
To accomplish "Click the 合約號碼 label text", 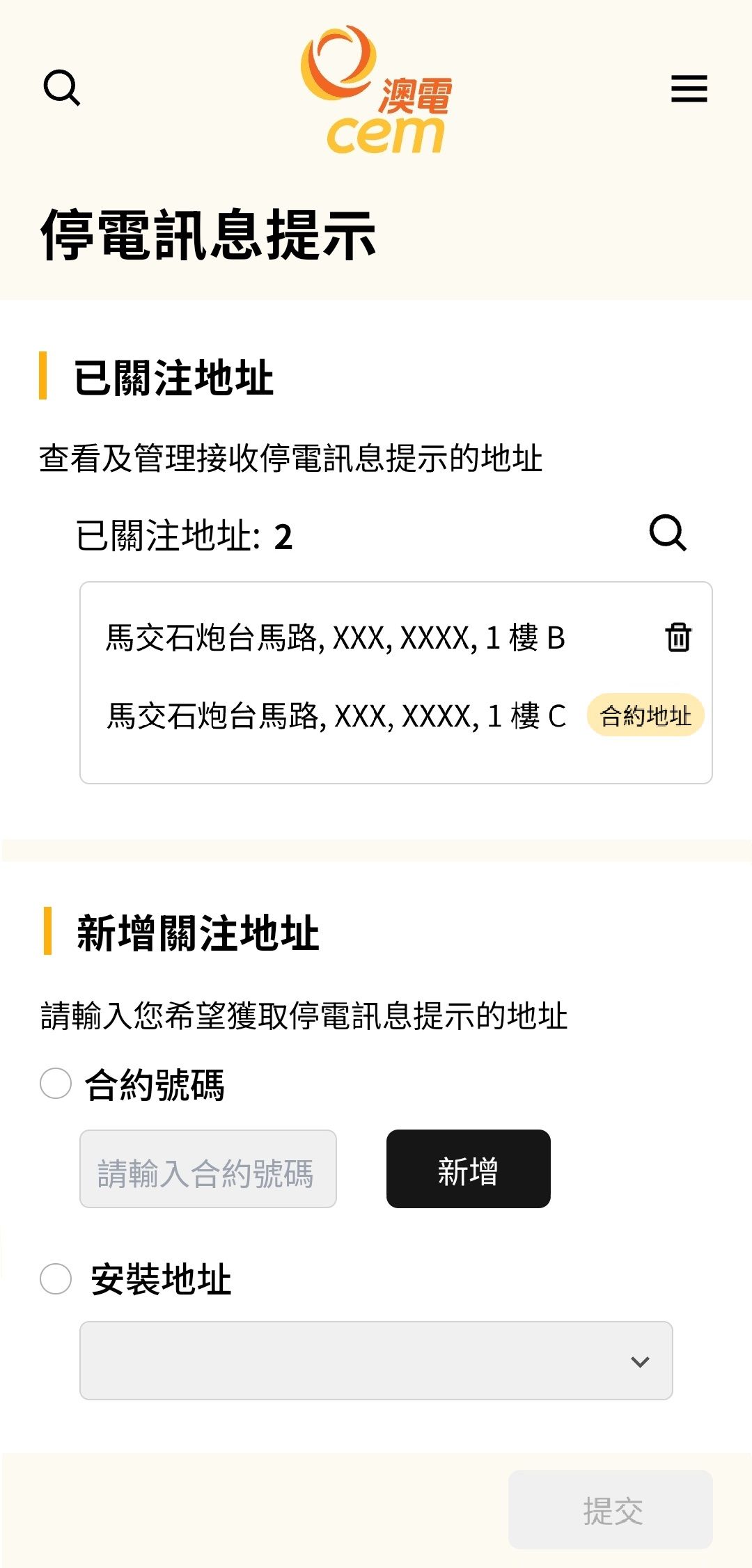I will tap(155, 1084).
